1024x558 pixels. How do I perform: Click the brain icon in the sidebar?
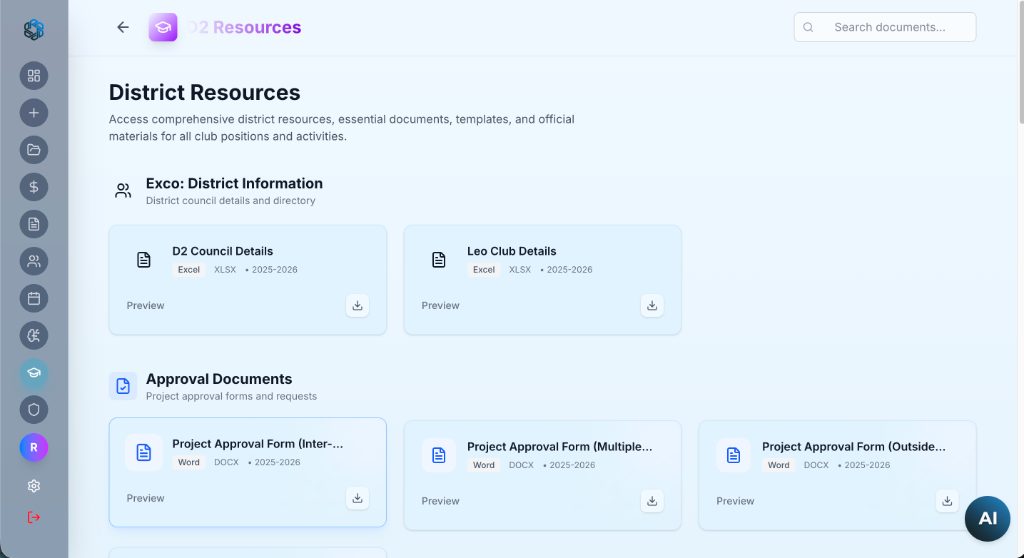click(x=34, y=336)
